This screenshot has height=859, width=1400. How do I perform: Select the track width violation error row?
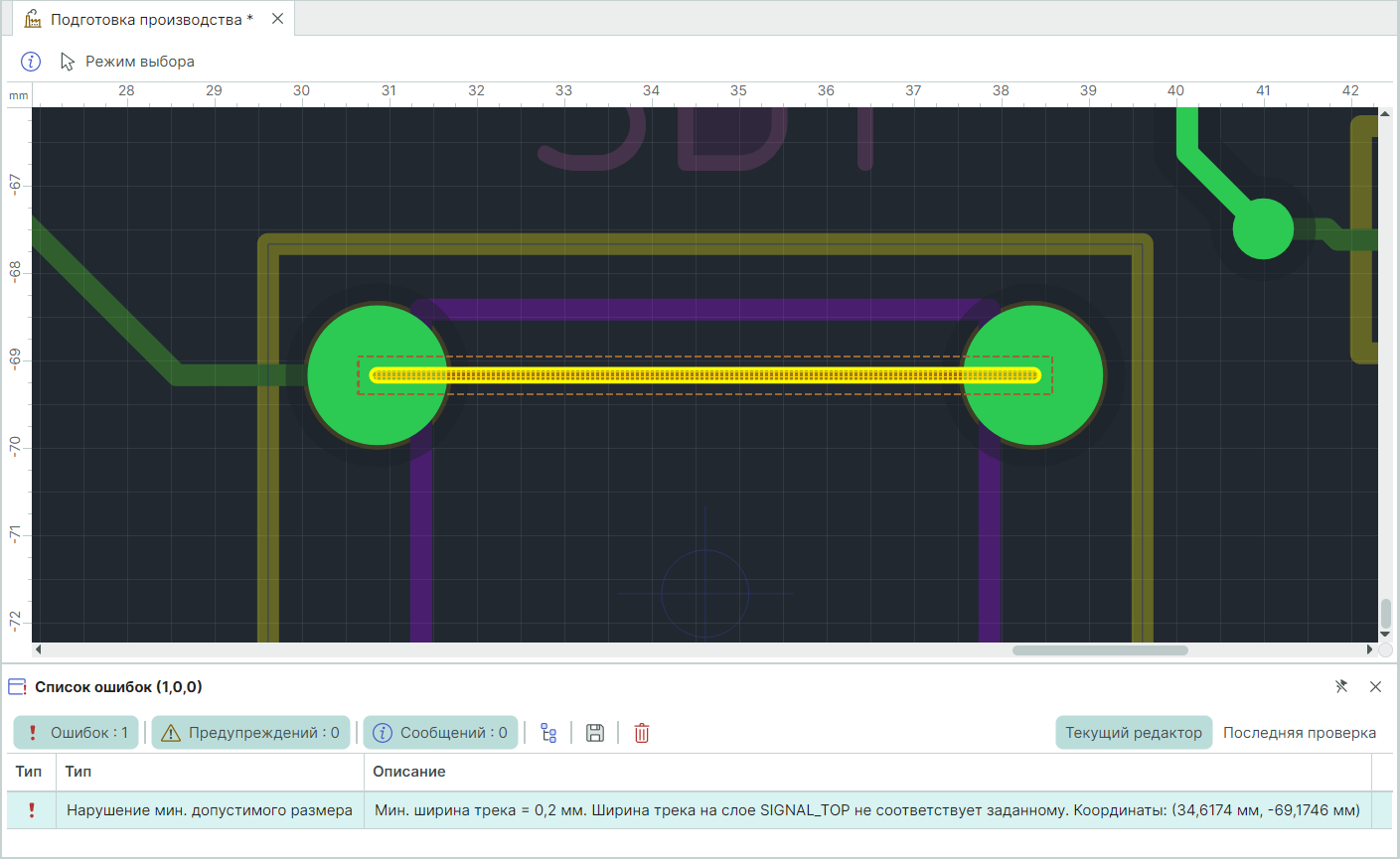pyautogui.click(x=696, y=810)
